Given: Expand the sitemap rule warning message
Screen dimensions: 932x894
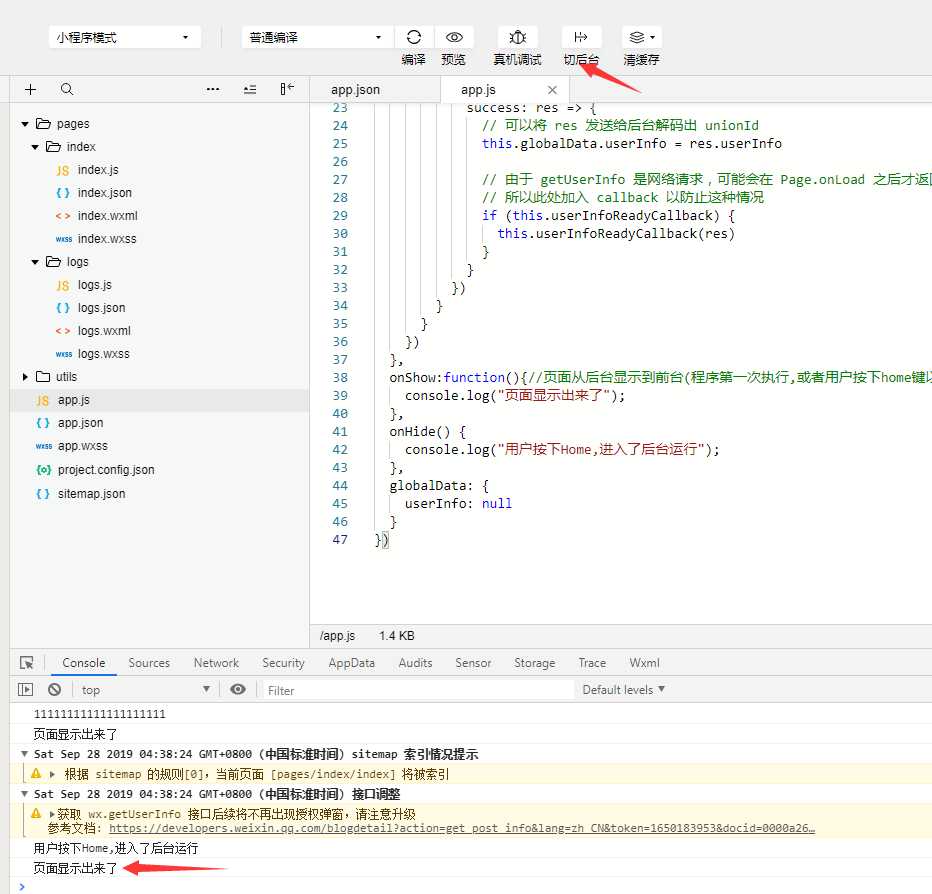Looking at the screenshot, I should [x=52, y=774].
